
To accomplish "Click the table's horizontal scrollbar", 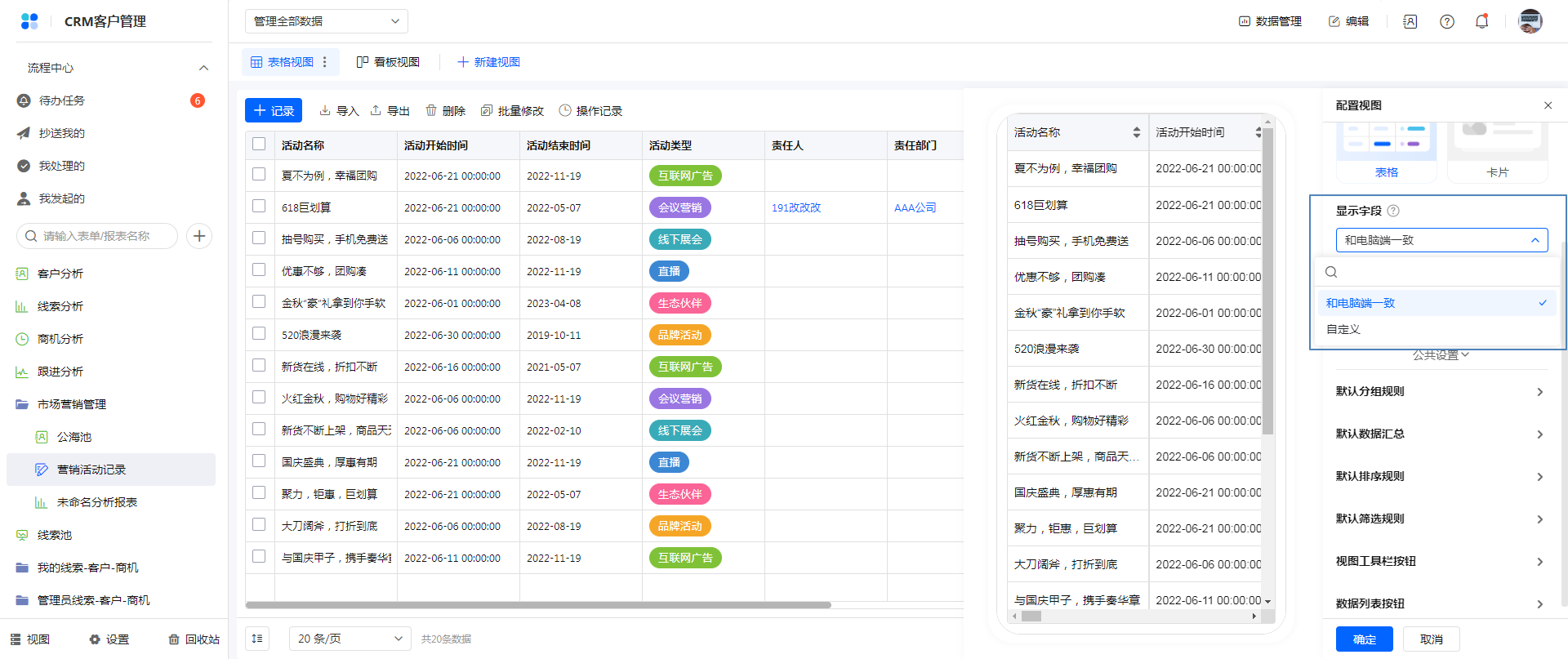I will point(537,605).
